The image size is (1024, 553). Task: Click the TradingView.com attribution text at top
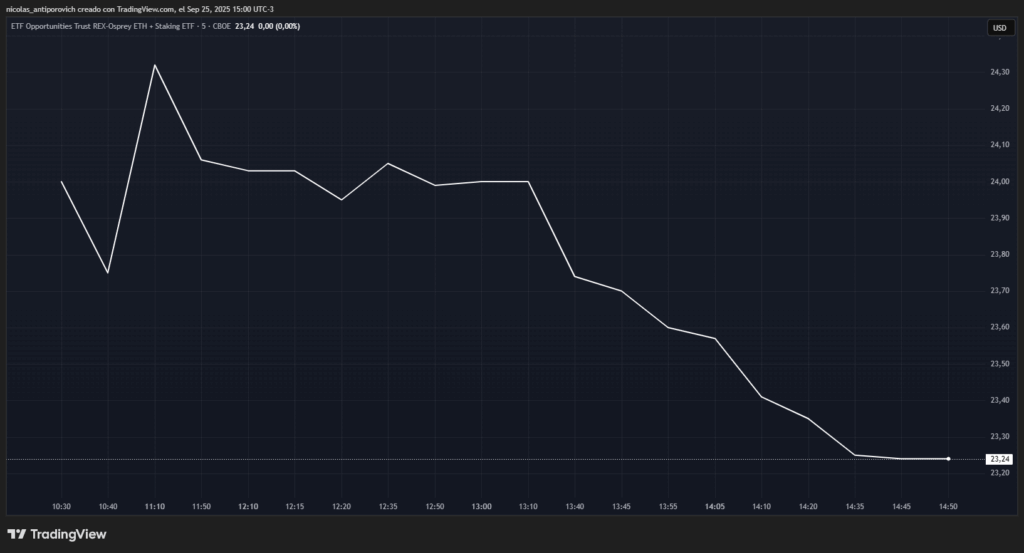click(138, 8)
